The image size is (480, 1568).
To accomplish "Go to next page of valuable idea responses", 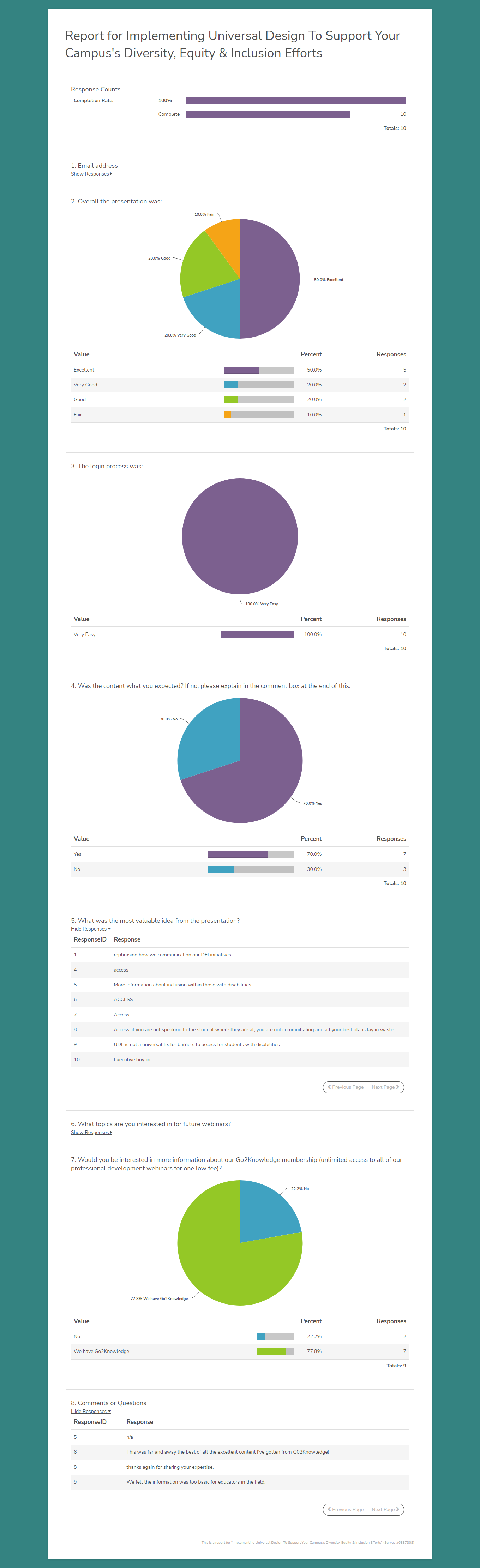I will 385,1087.
